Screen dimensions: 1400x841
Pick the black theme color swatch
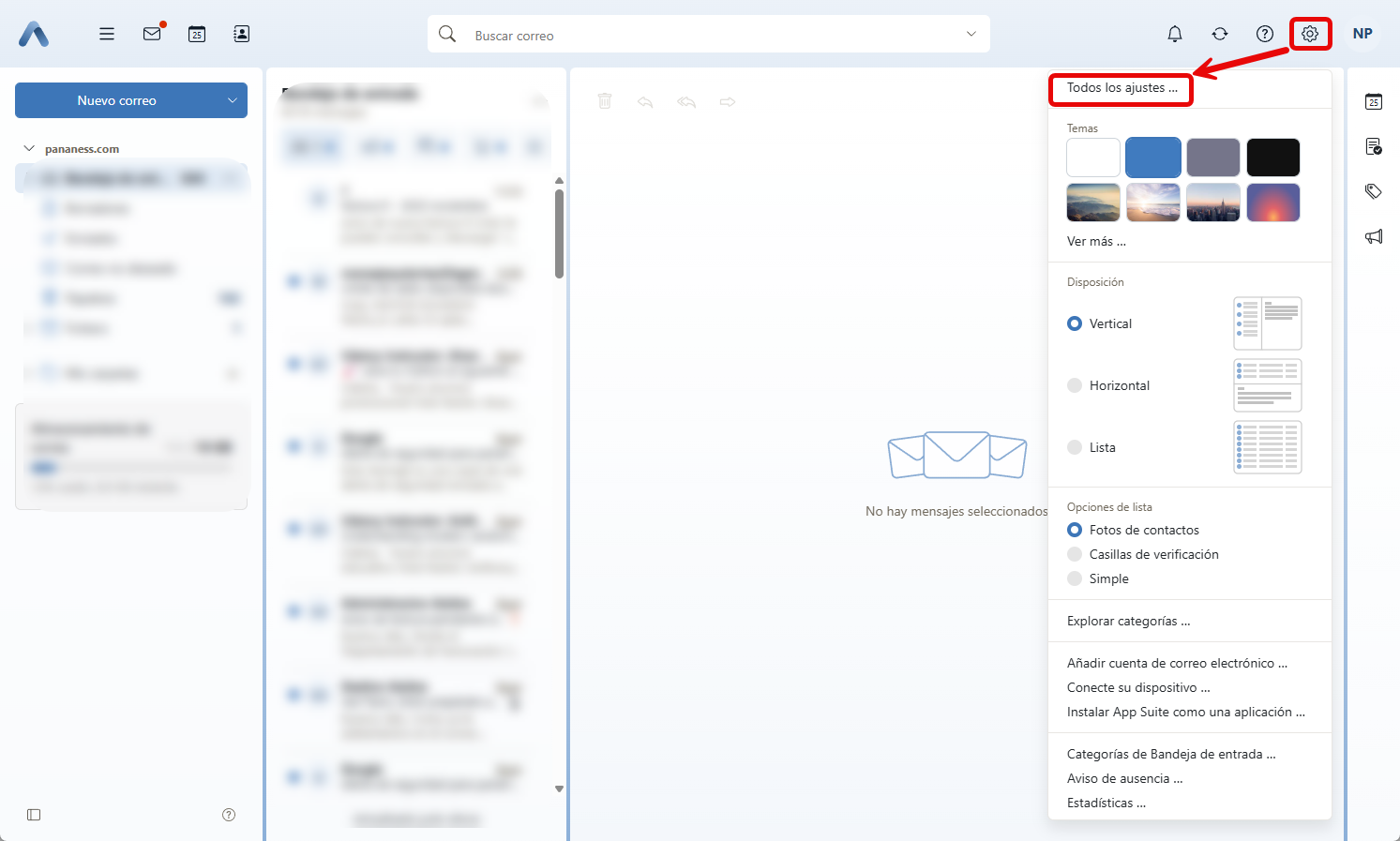click(x=1272, y=158)
